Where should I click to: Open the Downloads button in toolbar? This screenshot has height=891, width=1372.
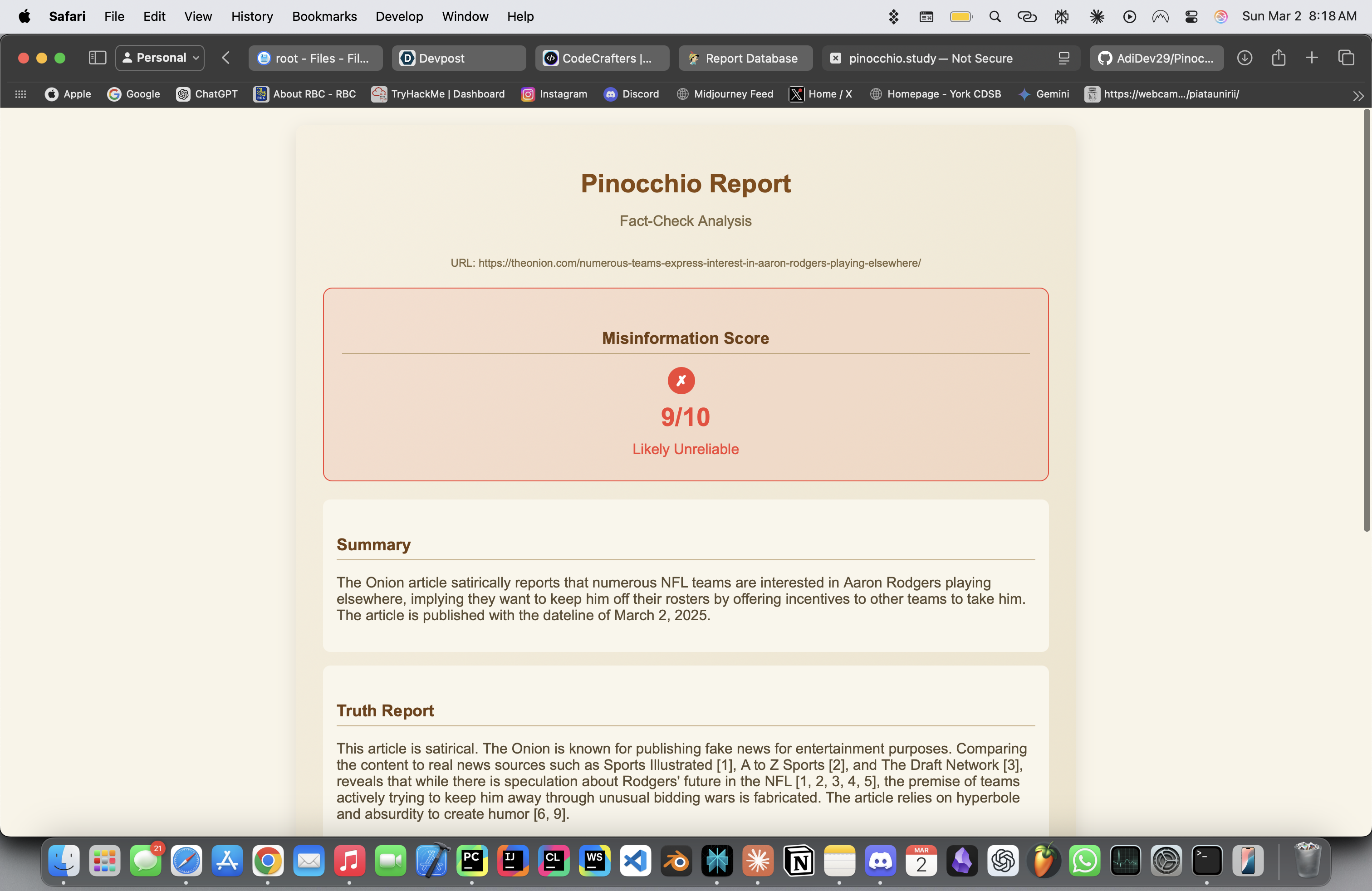coord(1245,58)
